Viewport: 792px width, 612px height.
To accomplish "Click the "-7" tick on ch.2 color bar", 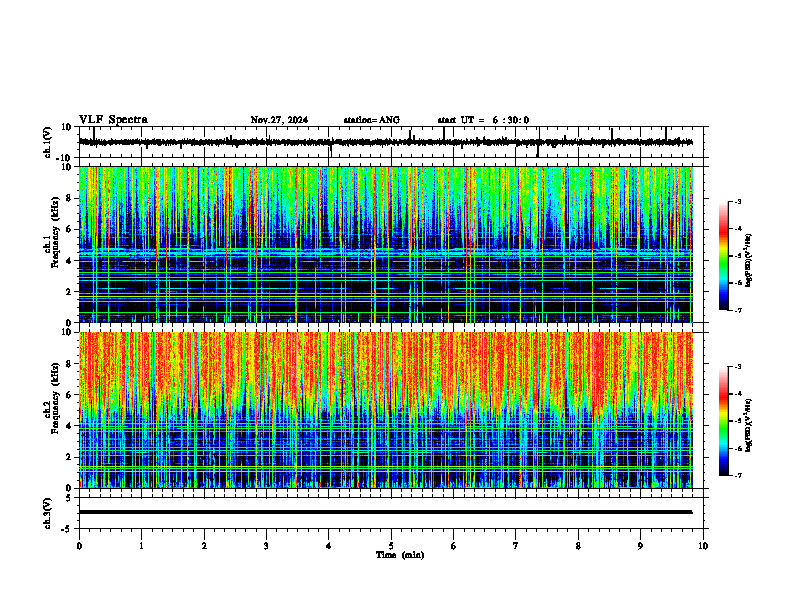I will 738,476.
